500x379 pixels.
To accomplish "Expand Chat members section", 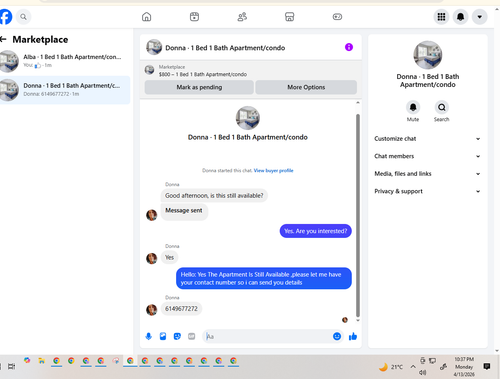I will click(x=427, y=156).
